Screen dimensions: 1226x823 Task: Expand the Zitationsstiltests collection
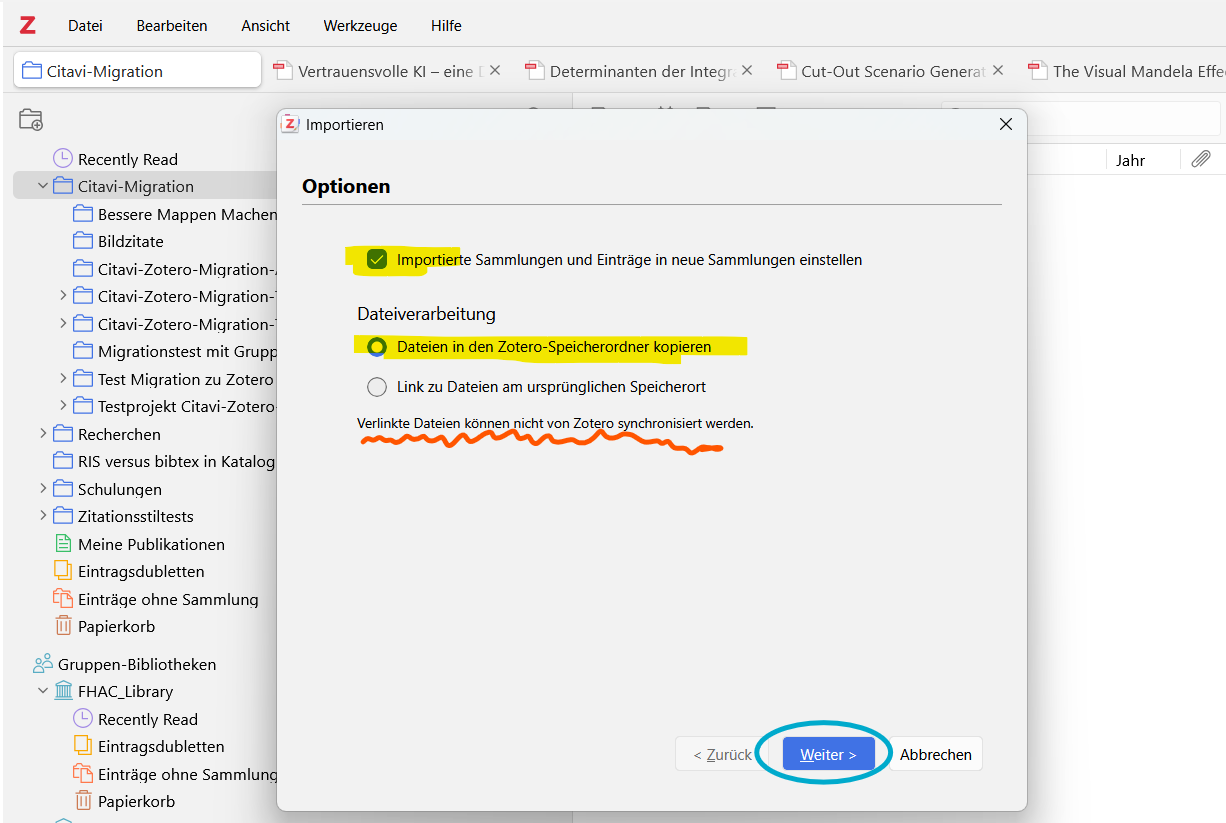(43, 516)
